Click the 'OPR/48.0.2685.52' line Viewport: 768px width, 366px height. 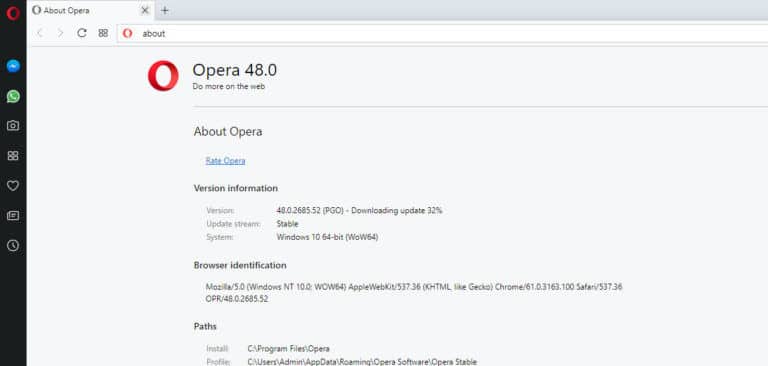tap(237, 299)
